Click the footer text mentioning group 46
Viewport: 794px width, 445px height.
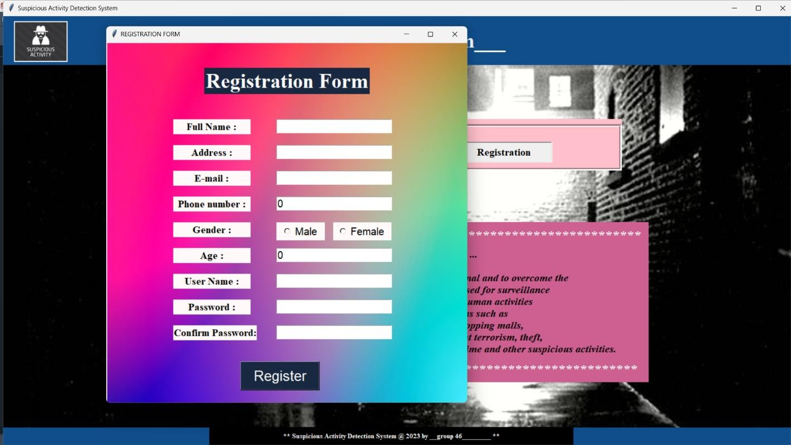tap(391, 436)
